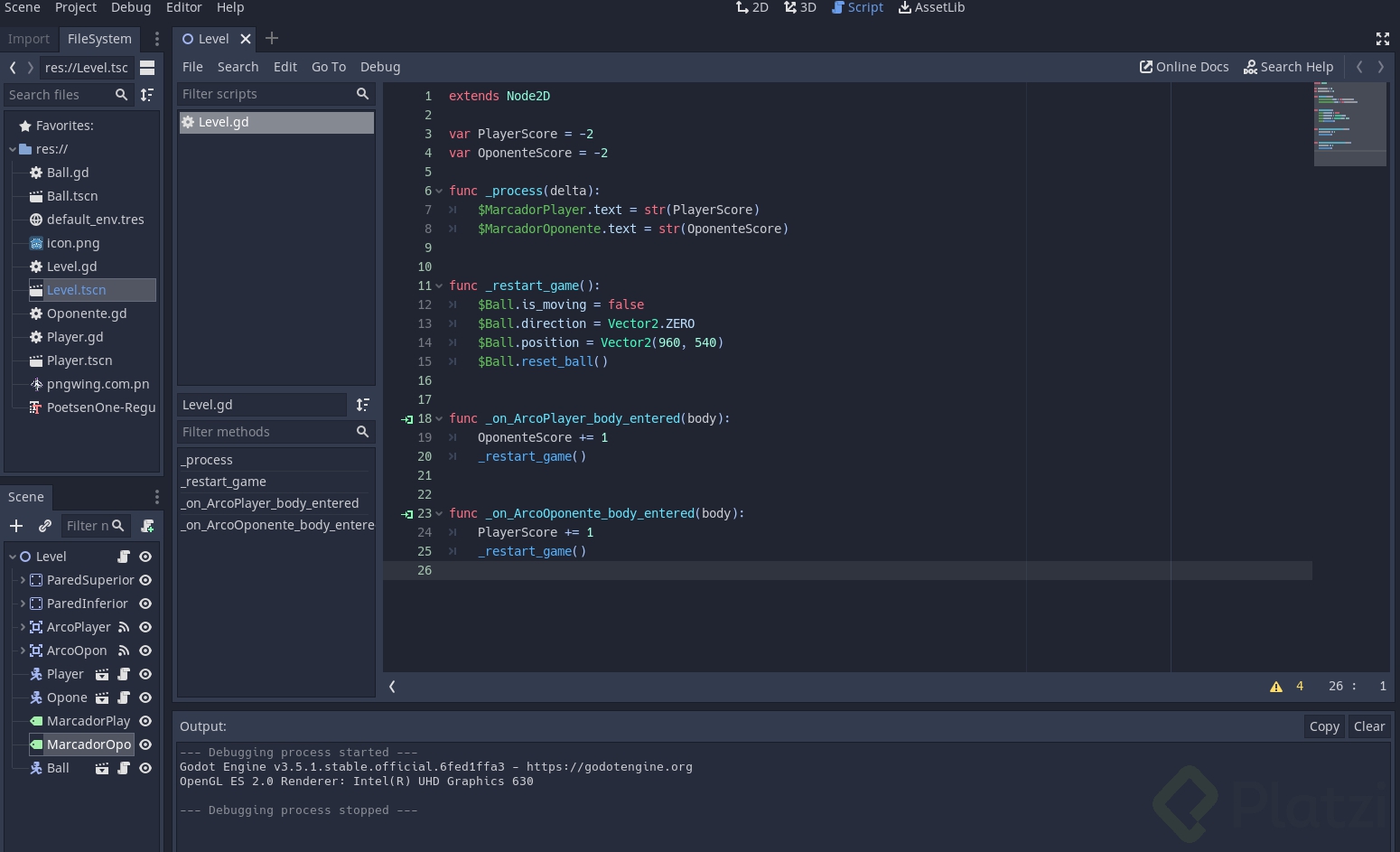1400x852 pixels.
Task: Open the Go To menu
Action: pyautogui.click(x=329, y=67)
